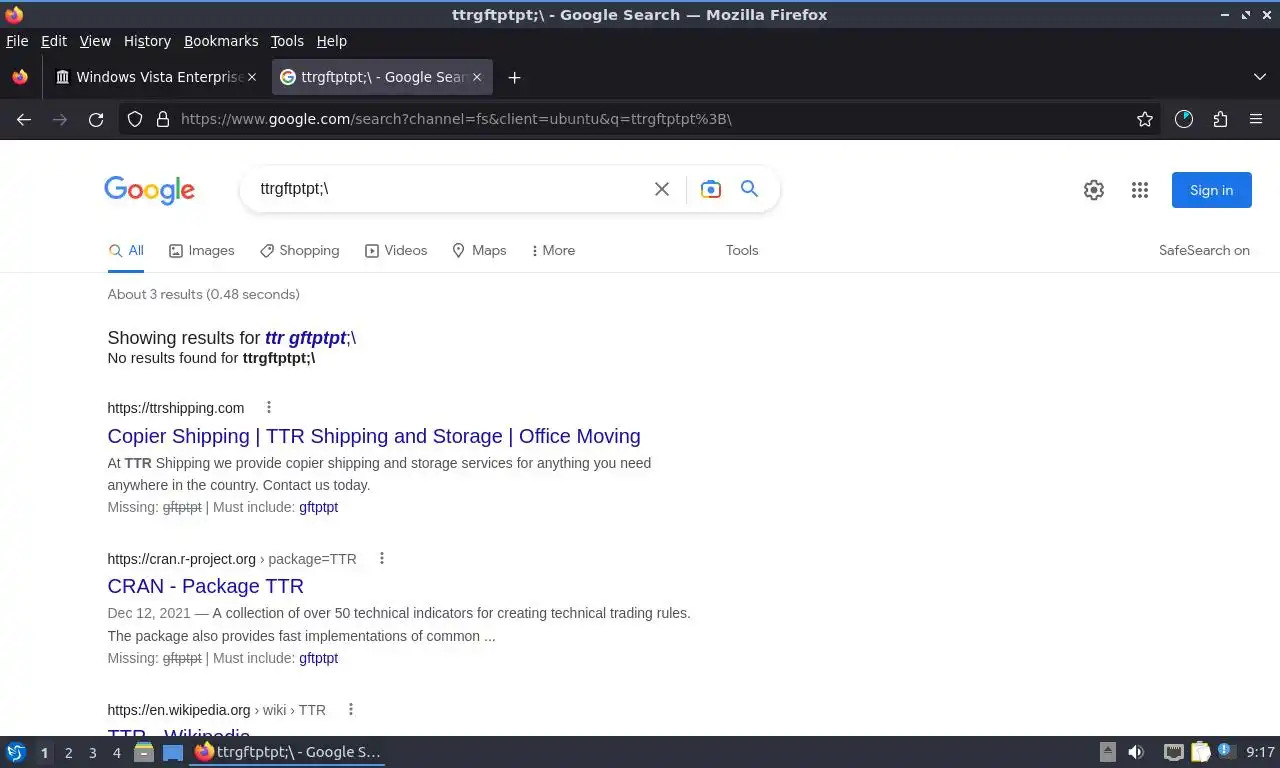1280x768 pixels.
Task: Require gftptpt under CRAN result
Action: pos(318,658)
